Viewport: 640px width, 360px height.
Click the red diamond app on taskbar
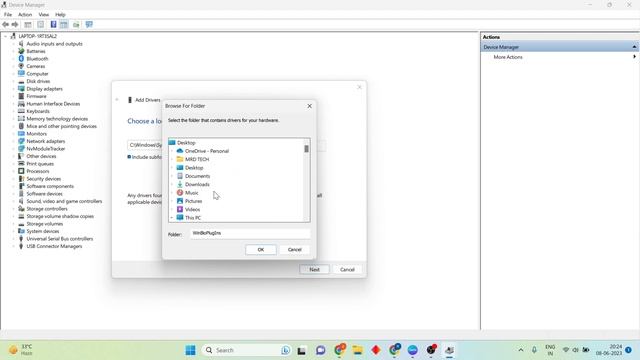[x=376, y=350]
